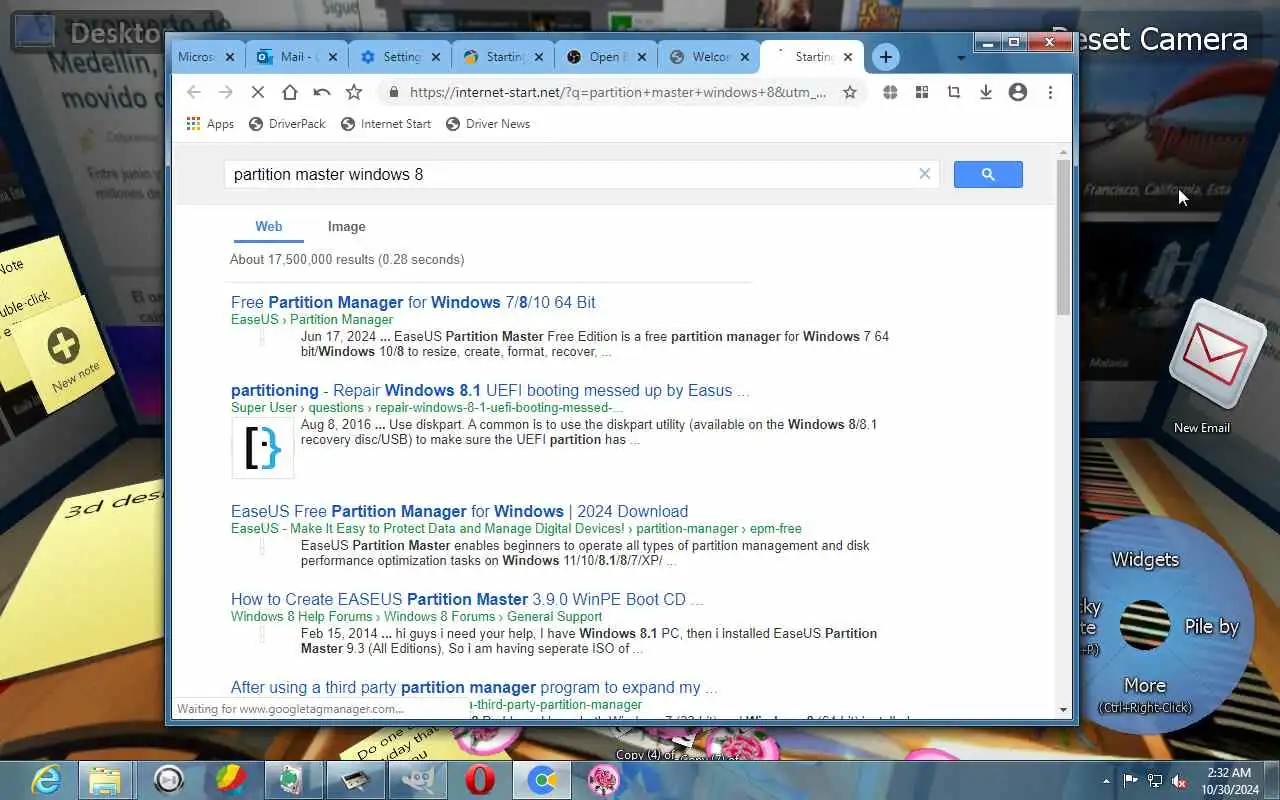Viewport: 1280px width, 800px height.
Task: Open Internet Explorer from the taskbar
Action: 45,780
